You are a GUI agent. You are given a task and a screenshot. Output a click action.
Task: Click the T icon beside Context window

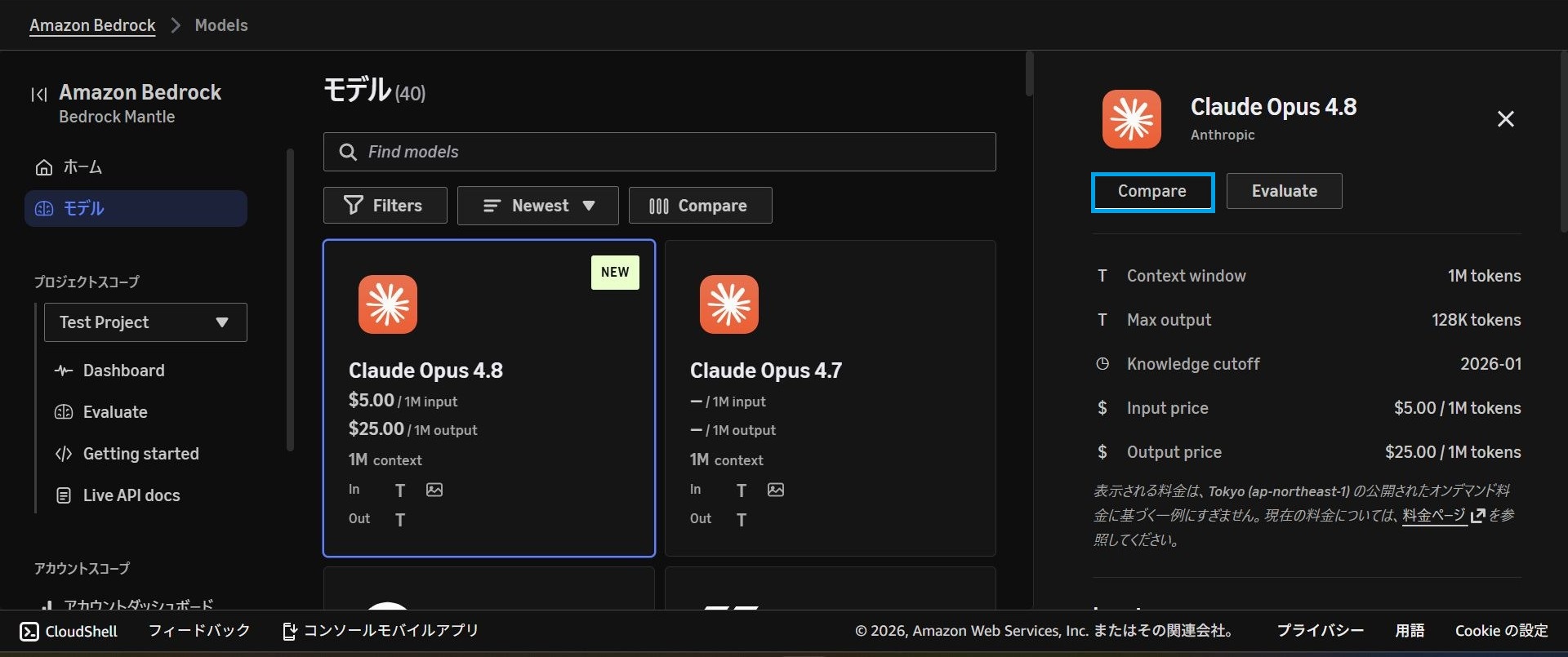pyautogui.click(x=1102, y=276)
